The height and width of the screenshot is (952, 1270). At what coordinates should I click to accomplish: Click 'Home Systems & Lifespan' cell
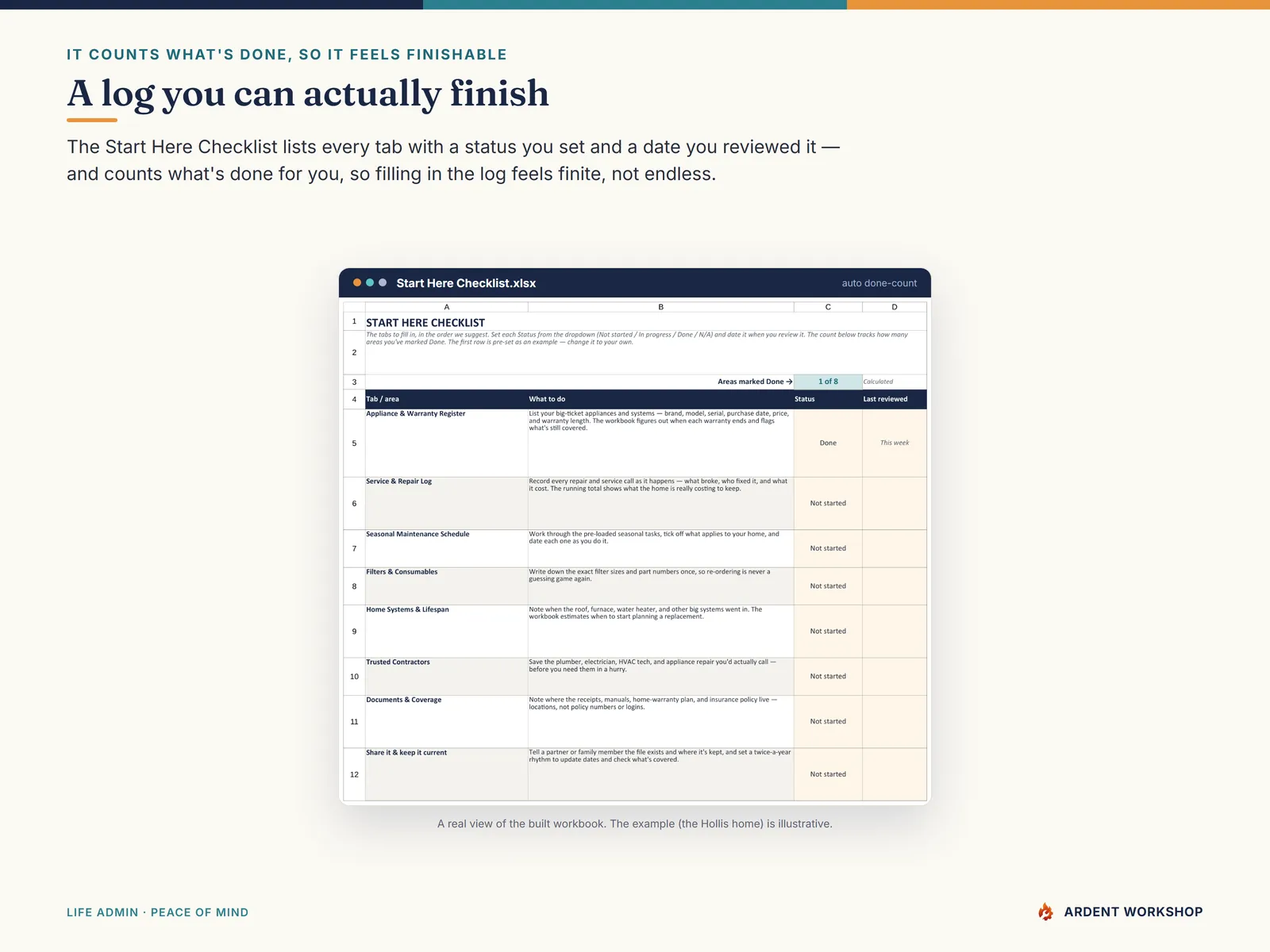[447, 631]
